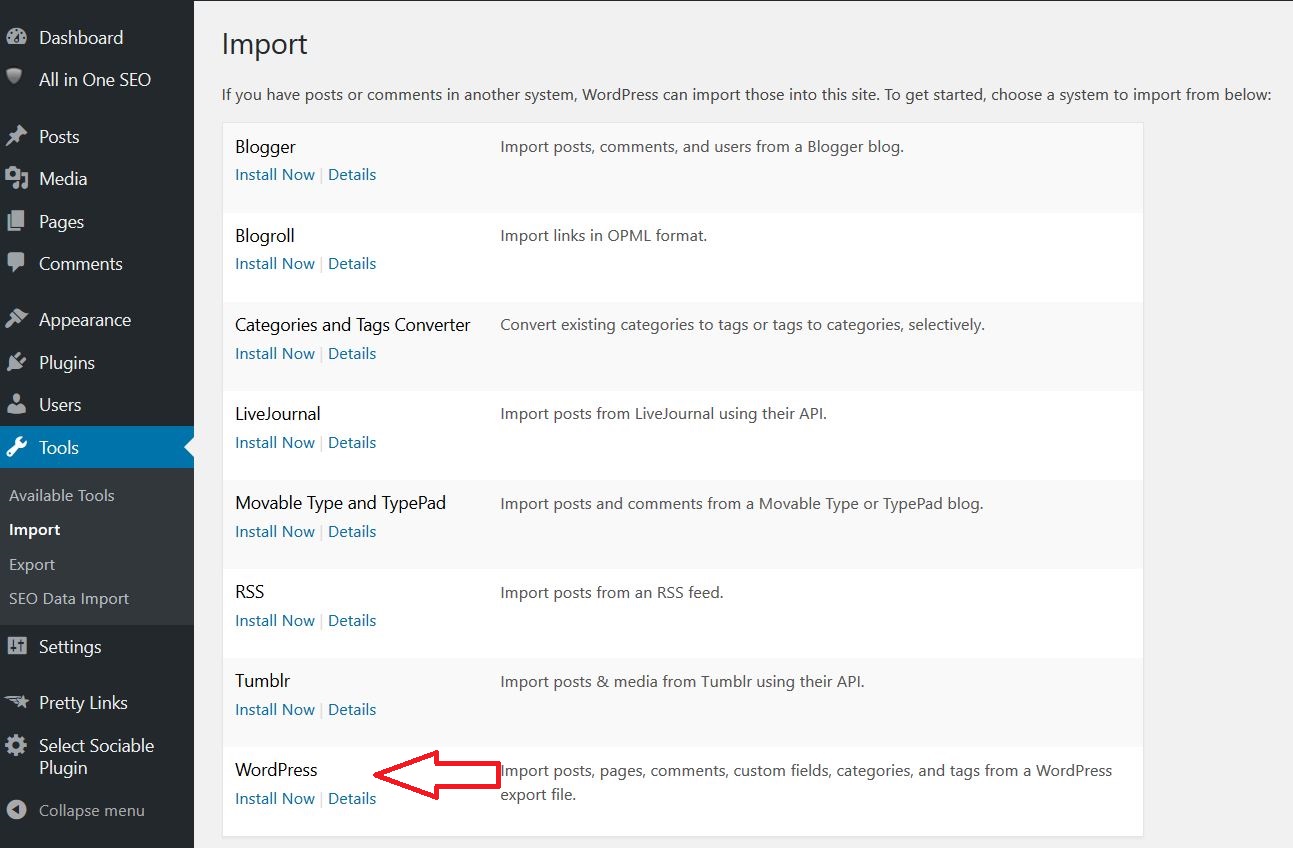Click the Collapse menu arrow icon

coord(16,810)
